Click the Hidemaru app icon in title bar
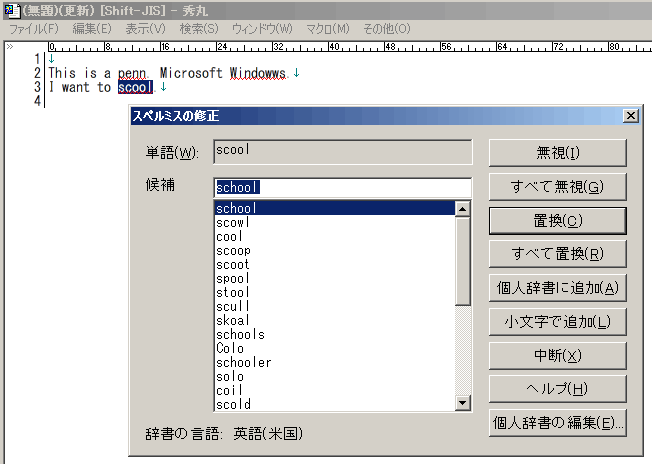This screenshot has height=464, width=652. tap(9, 9)
